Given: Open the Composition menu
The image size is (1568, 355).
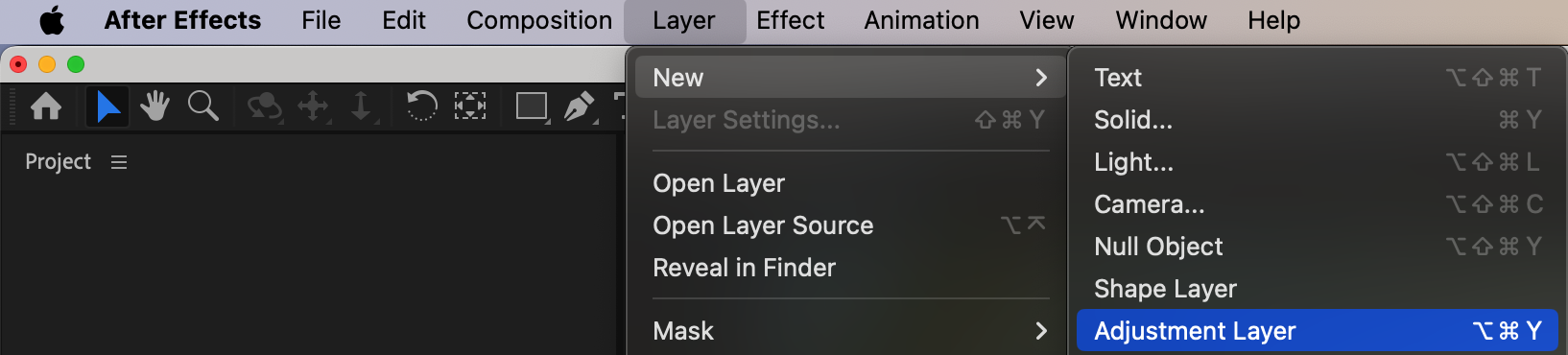Looking at the screenshot, I should coord(539,20).
